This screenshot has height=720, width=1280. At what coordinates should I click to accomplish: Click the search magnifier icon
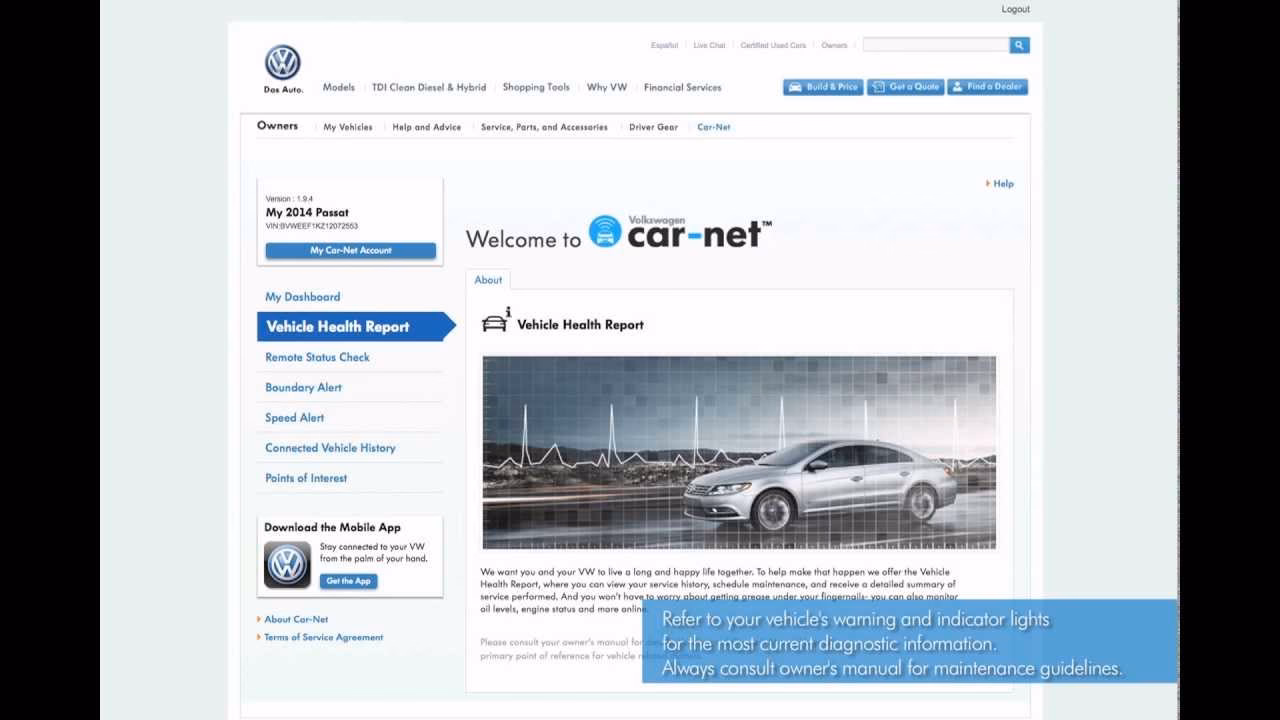coord(1019,45)
